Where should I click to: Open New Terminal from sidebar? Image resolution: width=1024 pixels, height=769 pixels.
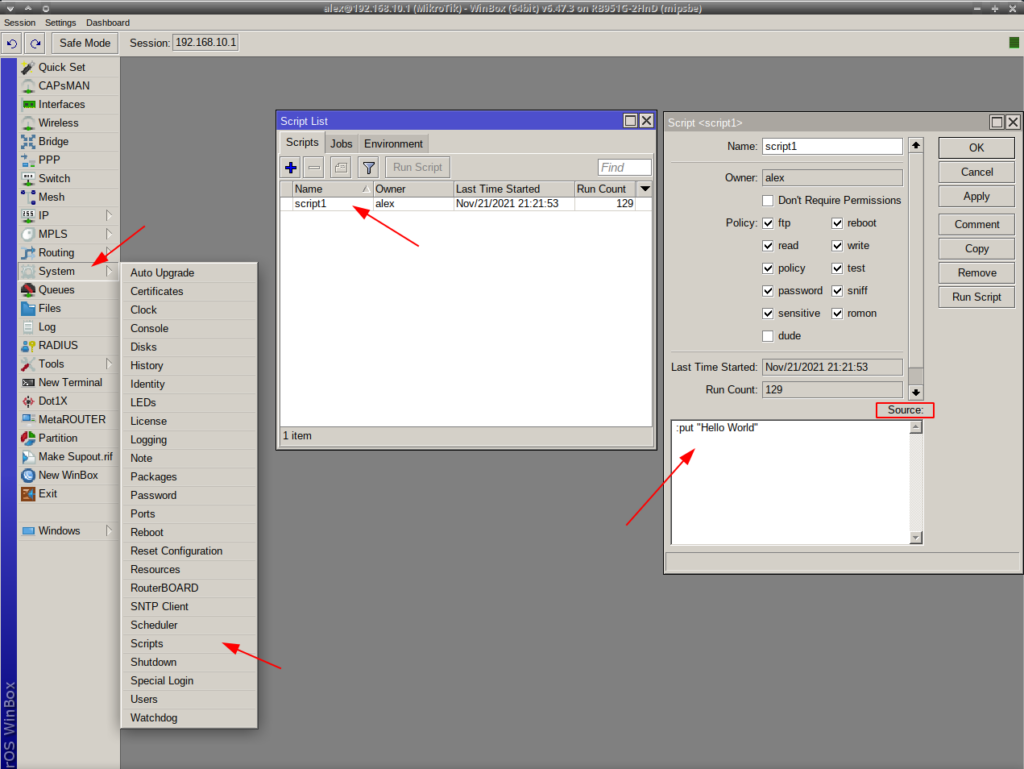pyautogui.click(x=69, y=382)
